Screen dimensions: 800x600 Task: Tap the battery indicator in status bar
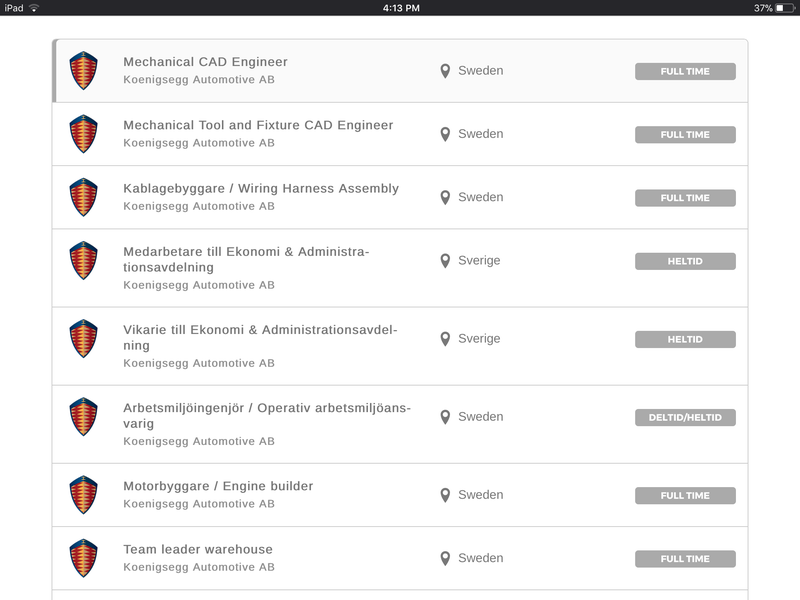pos(785,8)
